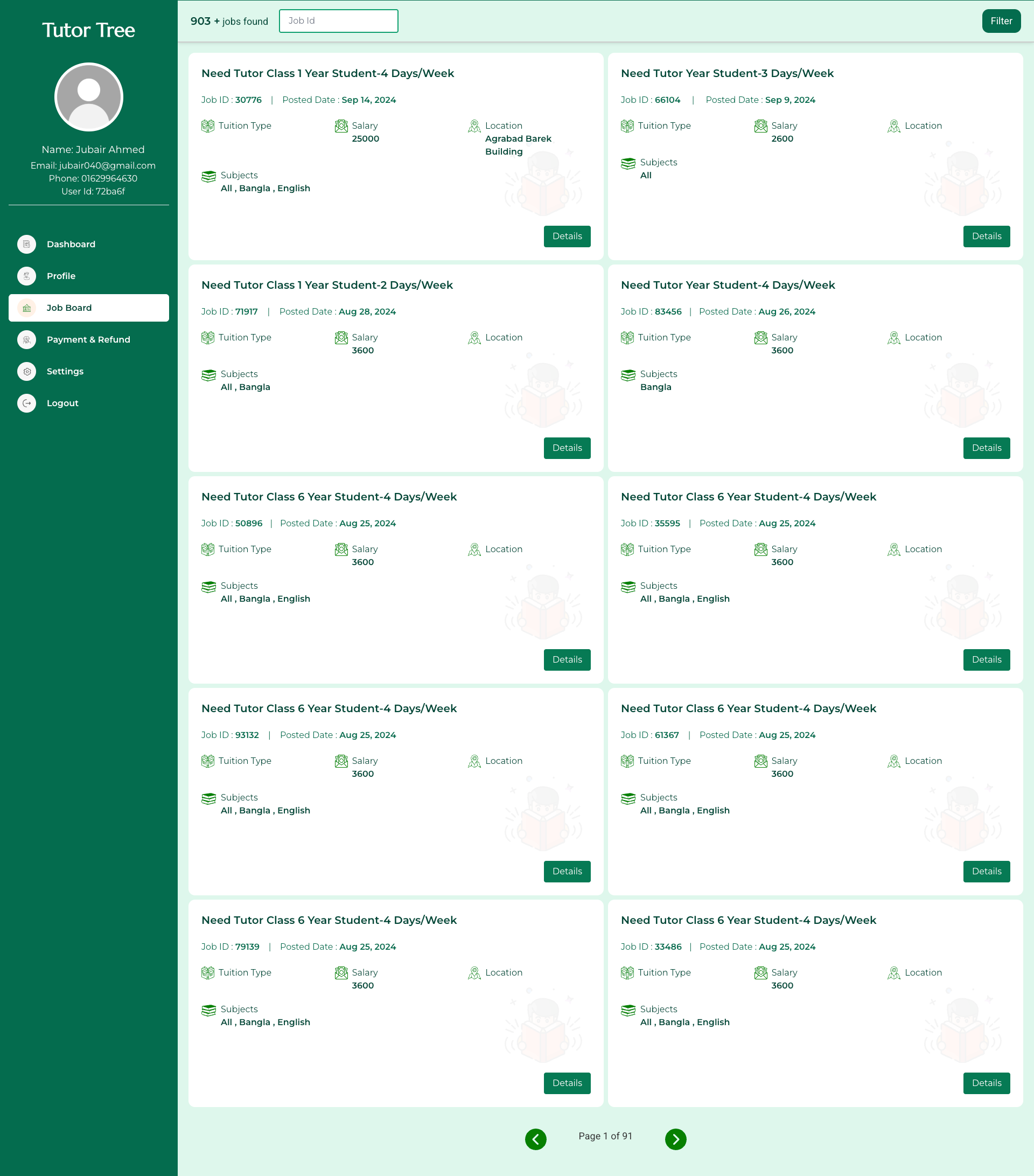Click the Dashboard sidebar icon
The image size is (1034, 1176).
pos(26,244)
